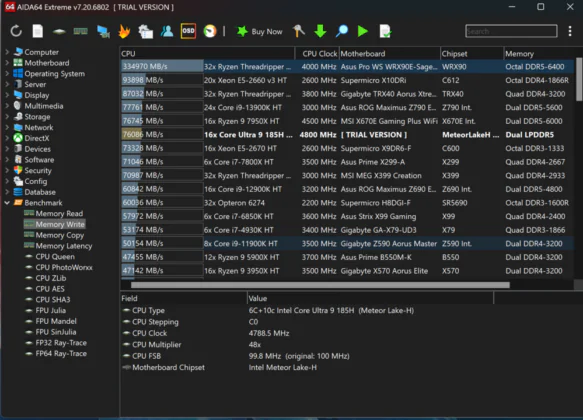Image resolution: width=583 pixels, height=420 pixels.
Task: Expand the Motherboard tree node
Action: click(7, 63)
